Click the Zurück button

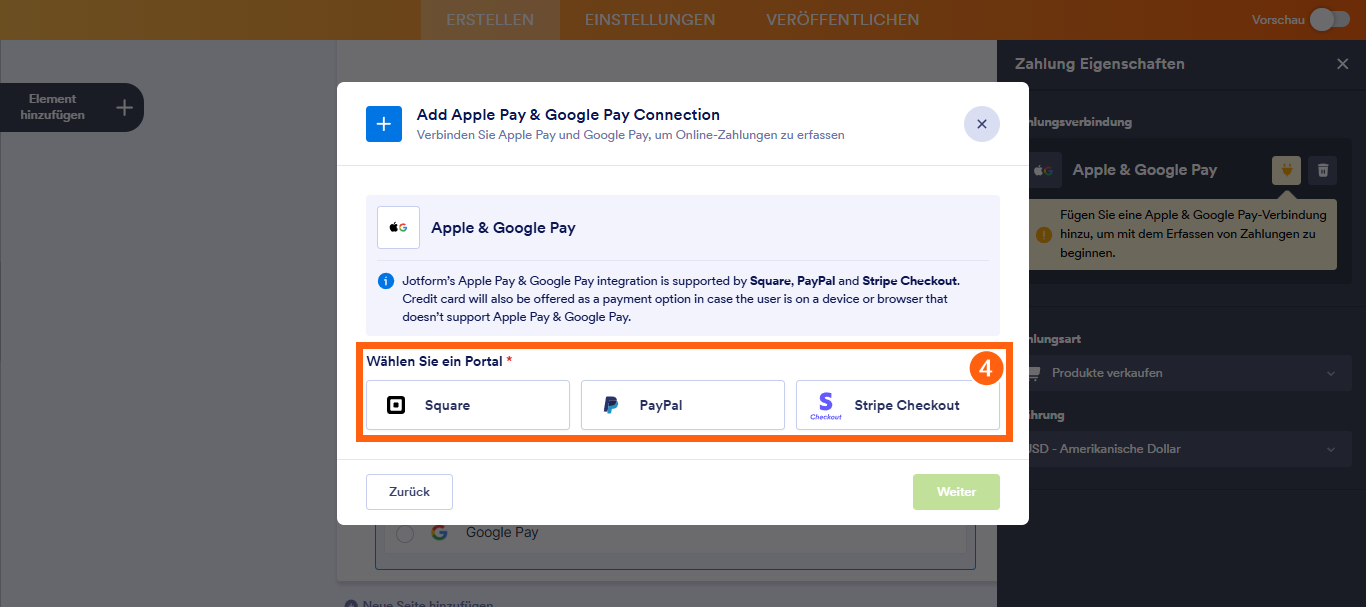pos(409,492)
